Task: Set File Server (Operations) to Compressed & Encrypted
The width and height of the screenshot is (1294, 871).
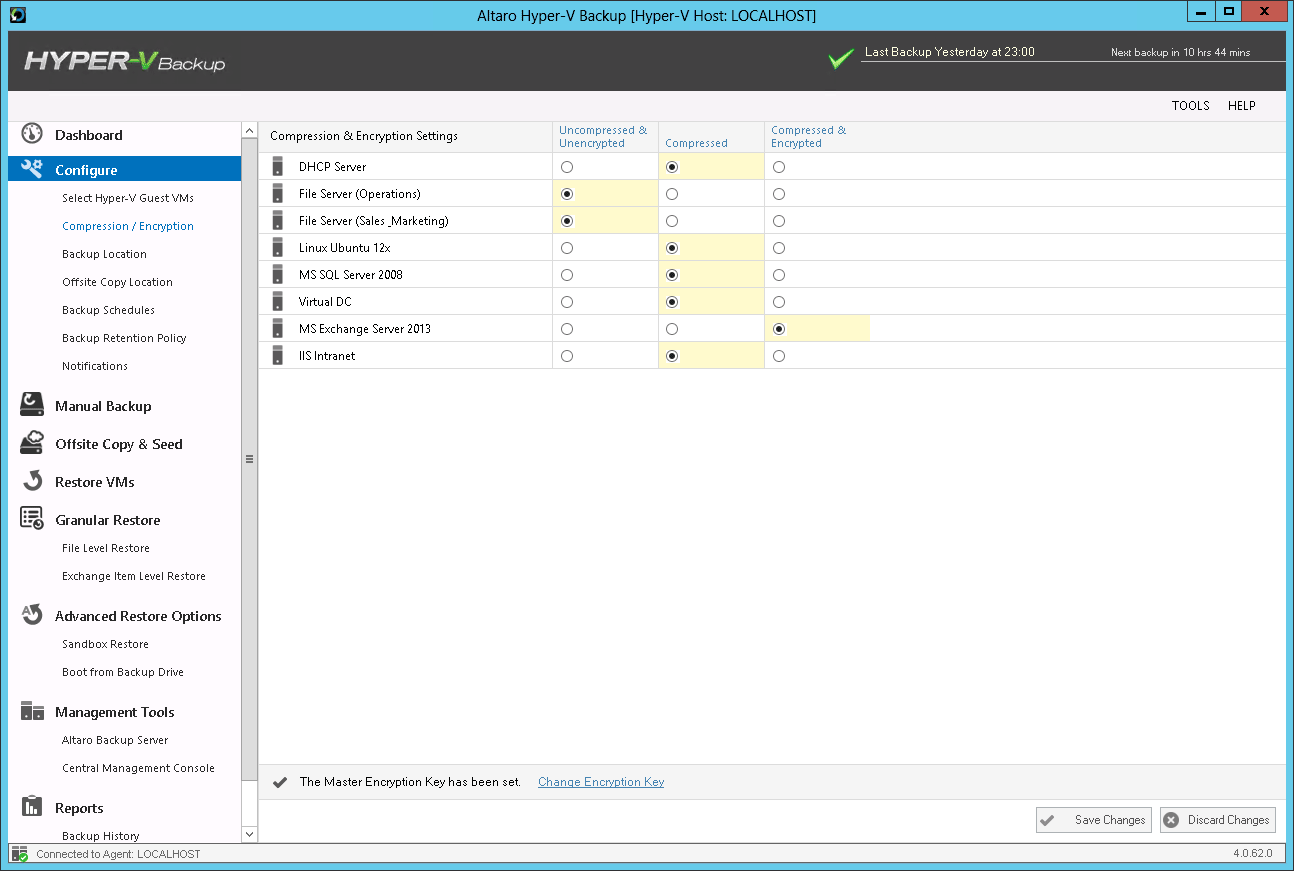Action: pyautogui.click(x=779, y=194)
